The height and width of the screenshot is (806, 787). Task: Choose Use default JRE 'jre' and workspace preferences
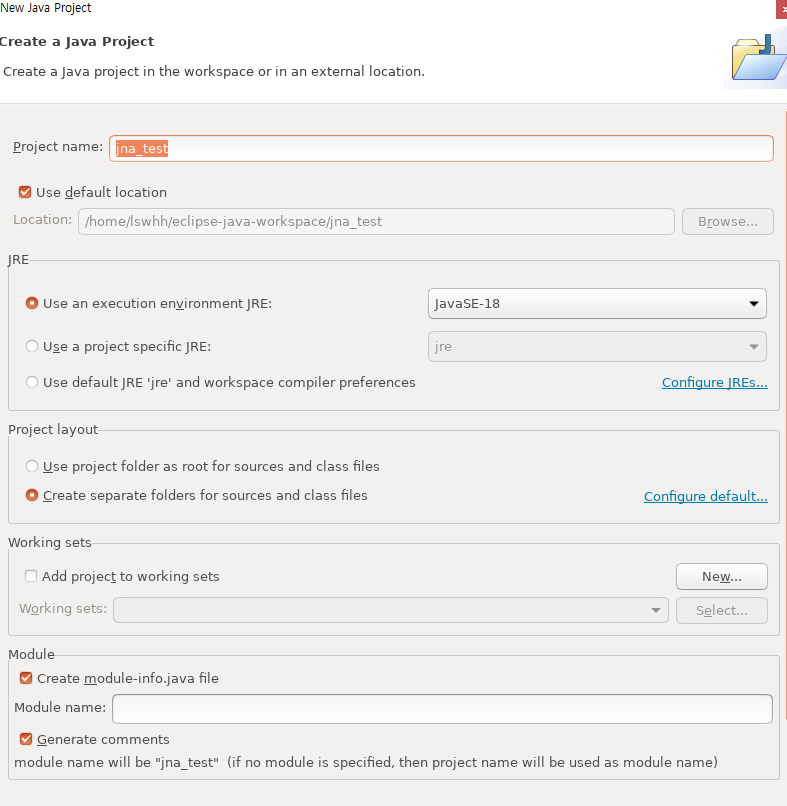click(31, 382)
